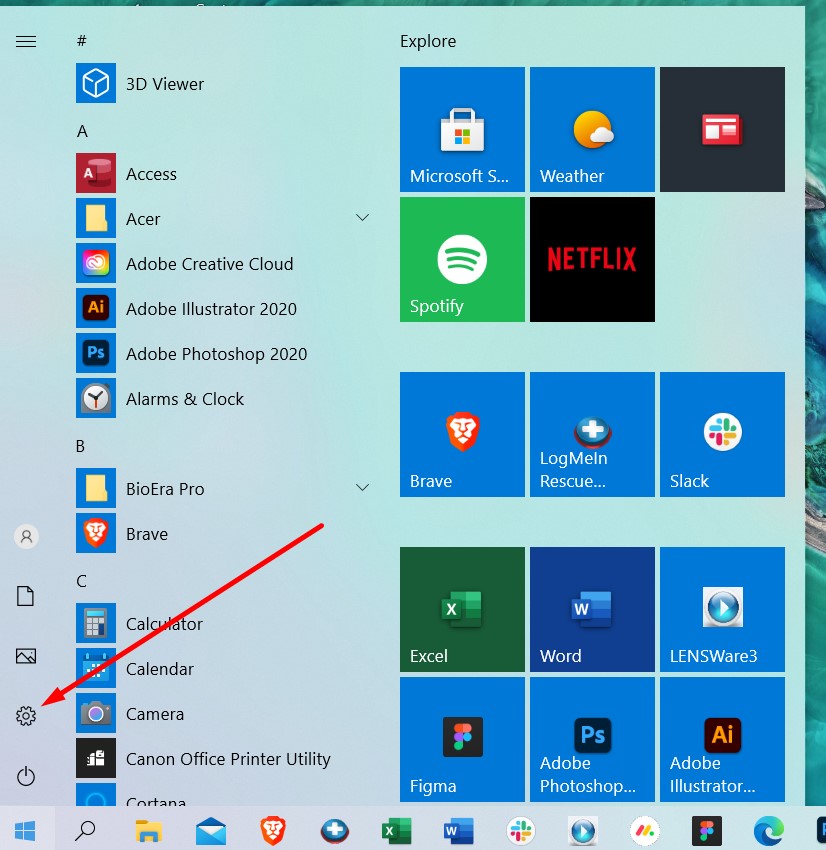Jump via the # letter header
Image resolution: width=826 pixels, height=850 pixels.
[x=82, y=41]
